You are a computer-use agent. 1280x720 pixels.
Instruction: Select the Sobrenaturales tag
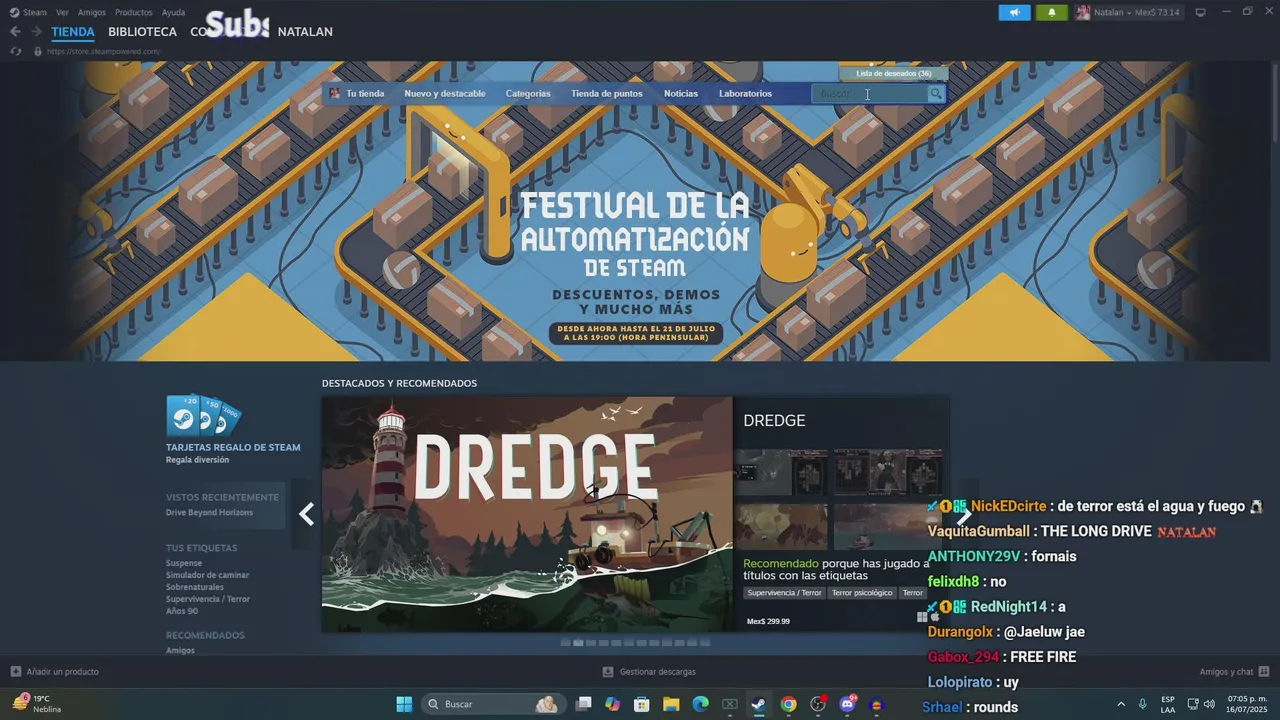click(195, 587)
